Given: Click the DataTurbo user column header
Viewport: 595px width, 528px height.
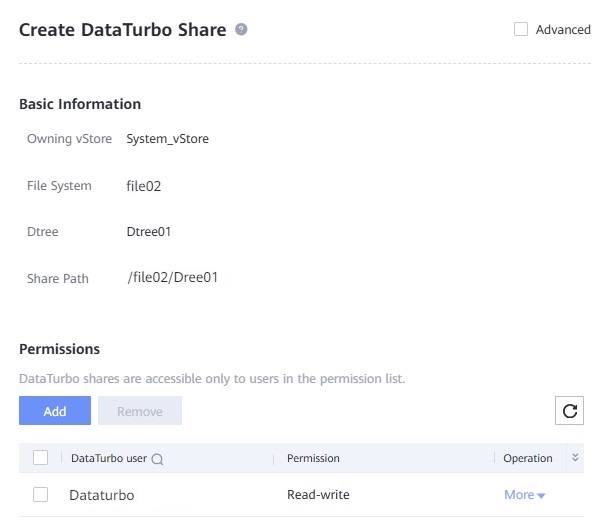Looking at the screenshot, I should click(x=109, y=458).
